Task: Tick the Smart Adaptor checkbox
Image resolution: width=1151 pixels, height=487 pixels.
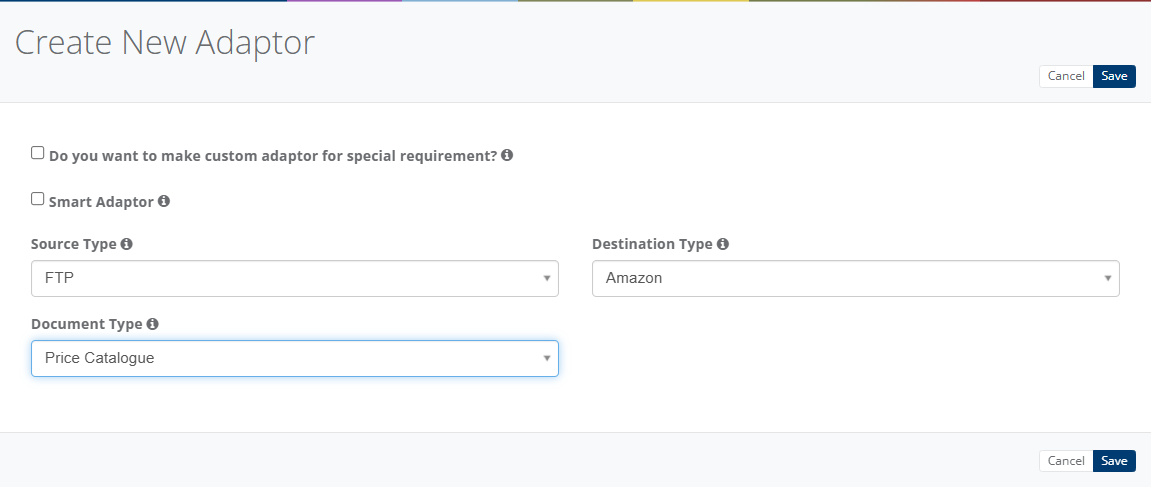Action: click(38, 199)
